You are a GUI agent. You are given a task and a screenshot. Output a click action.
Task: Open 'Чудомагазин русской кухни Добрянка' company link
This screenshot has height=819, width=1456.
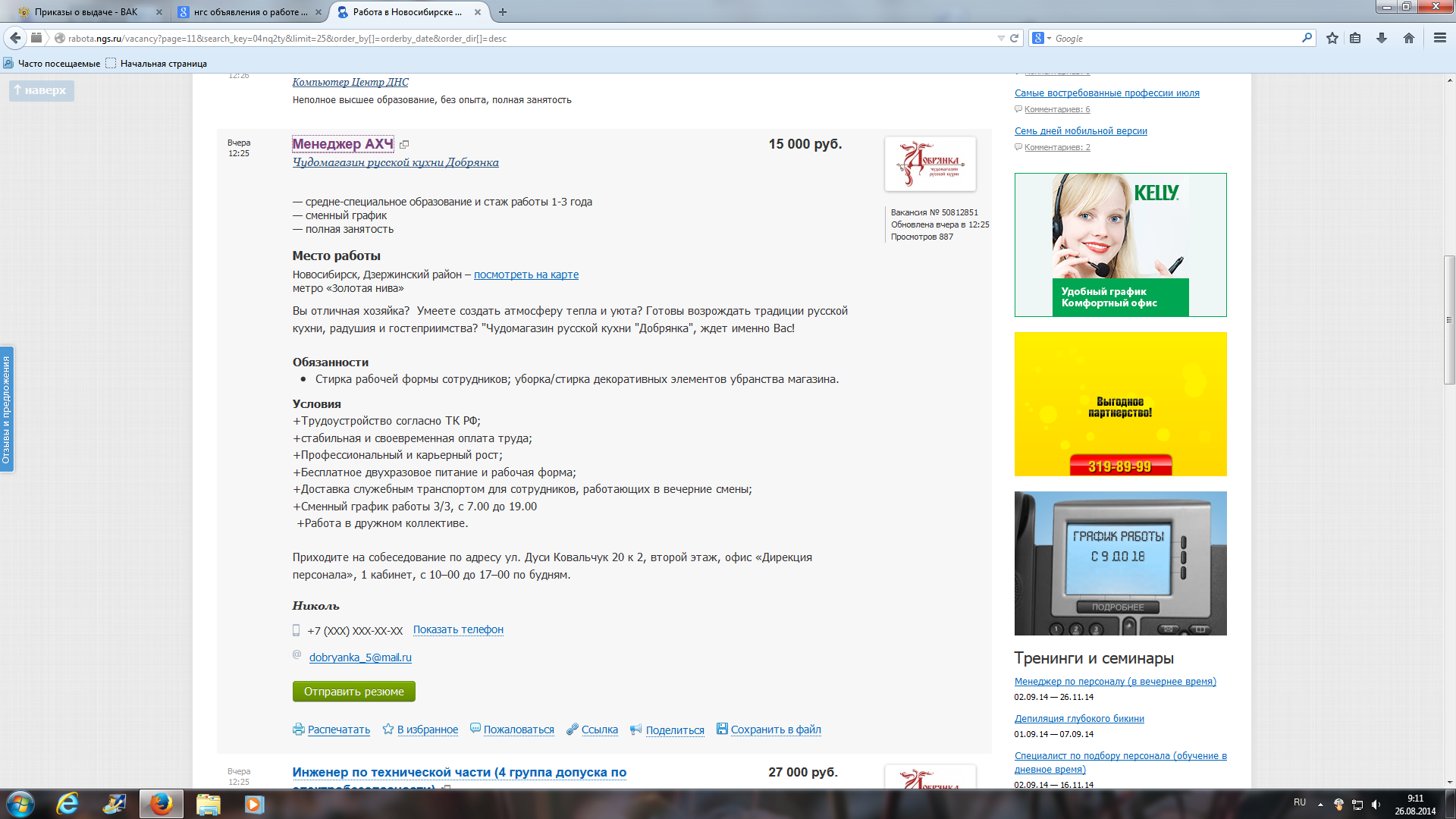tap(396, 162)
